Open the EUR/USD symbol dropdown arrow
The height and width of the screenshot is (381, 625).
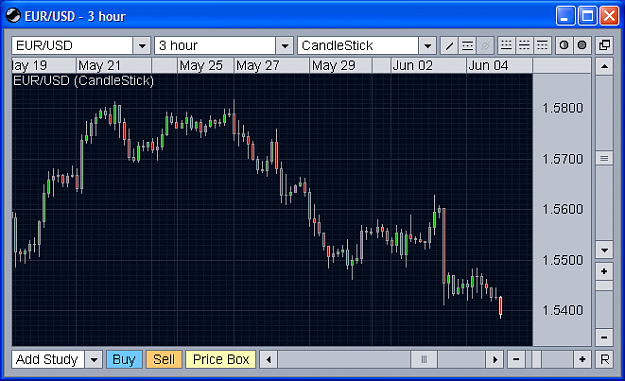(142, 46)
